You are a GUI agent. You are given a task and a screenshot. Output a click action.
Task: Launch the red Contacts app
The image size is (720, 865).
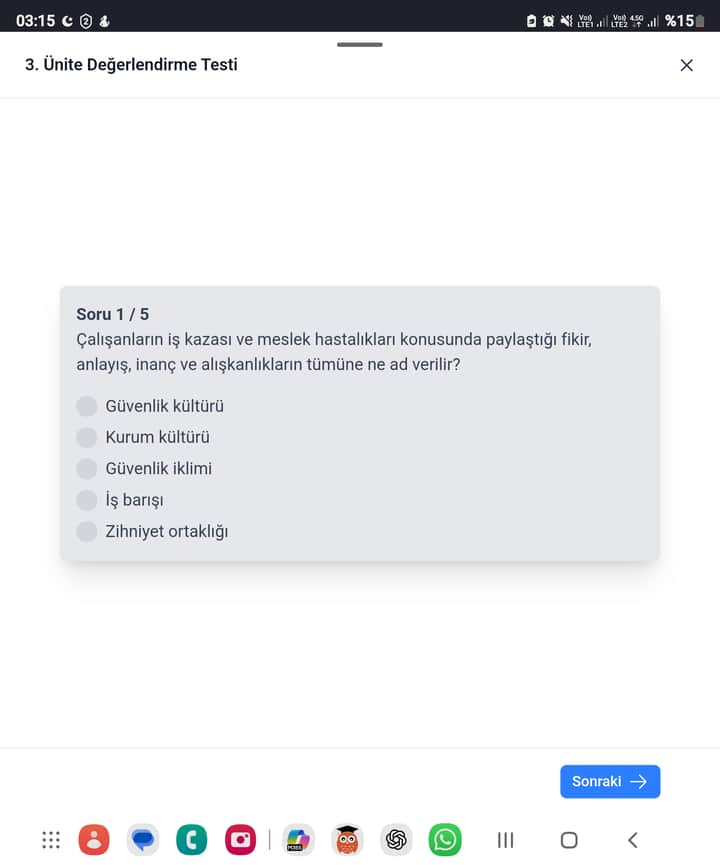pos(94,840)
